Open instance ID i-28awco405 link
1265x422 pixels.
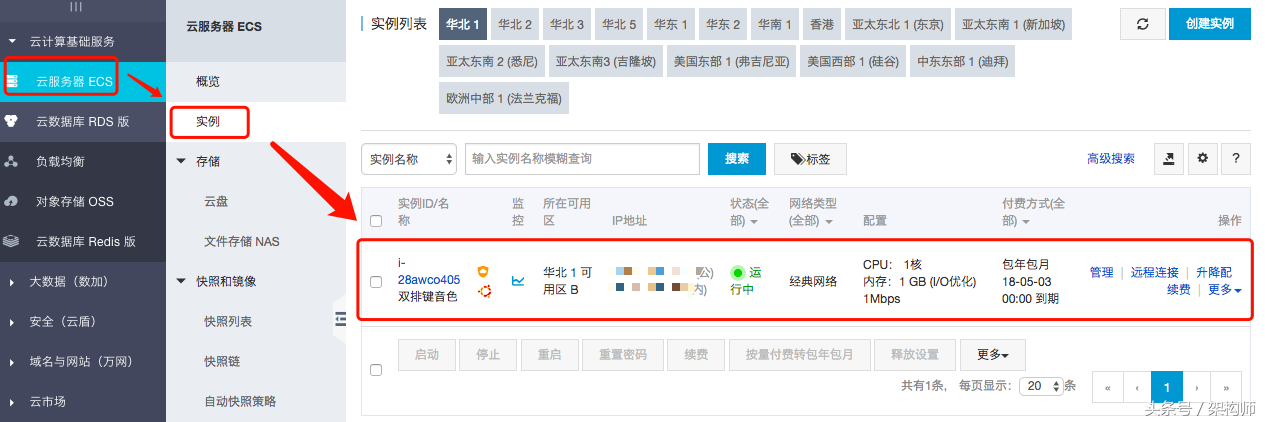pos(429,271)
